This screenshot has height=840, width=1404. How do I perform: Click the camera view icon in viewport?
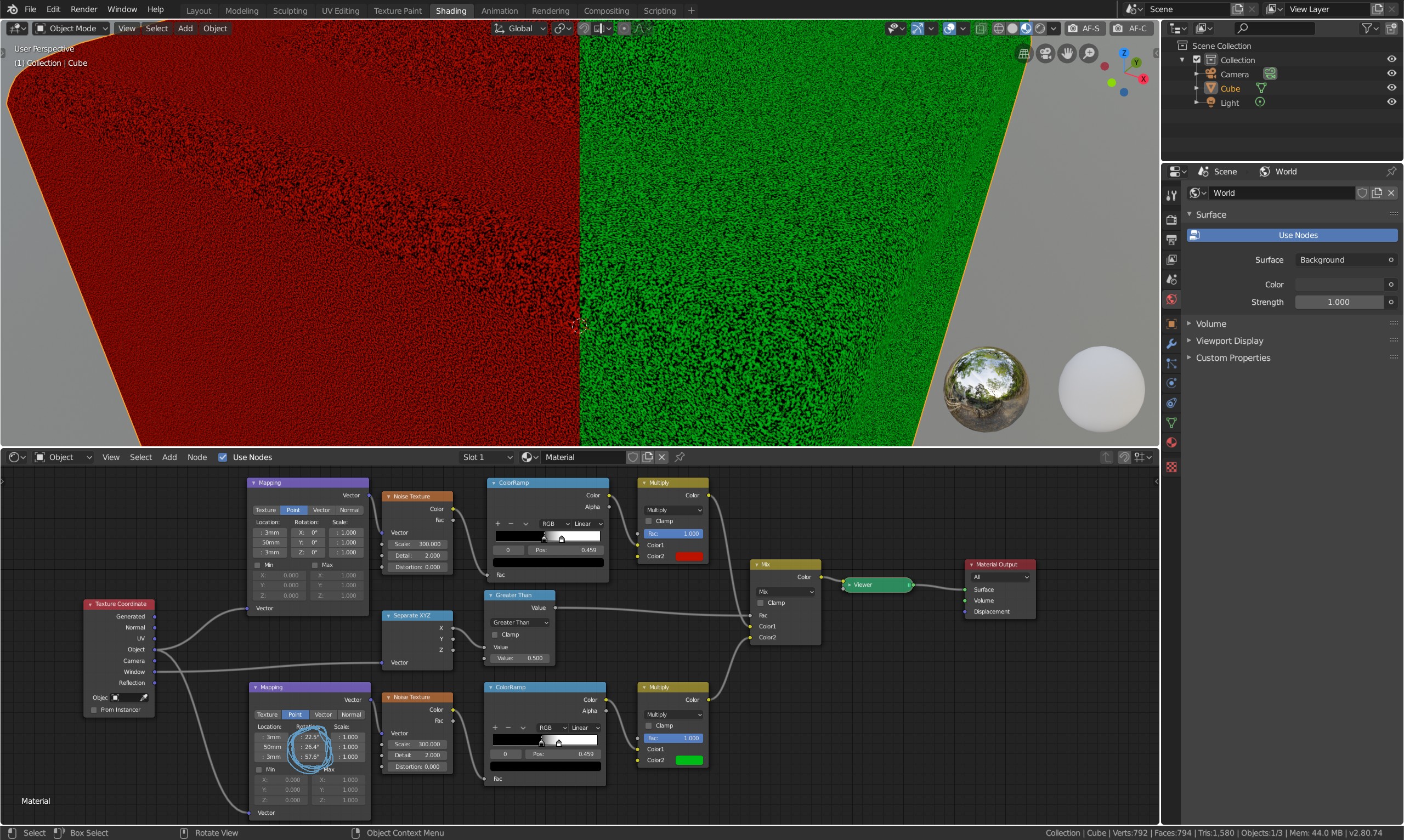coord(1045,53)
